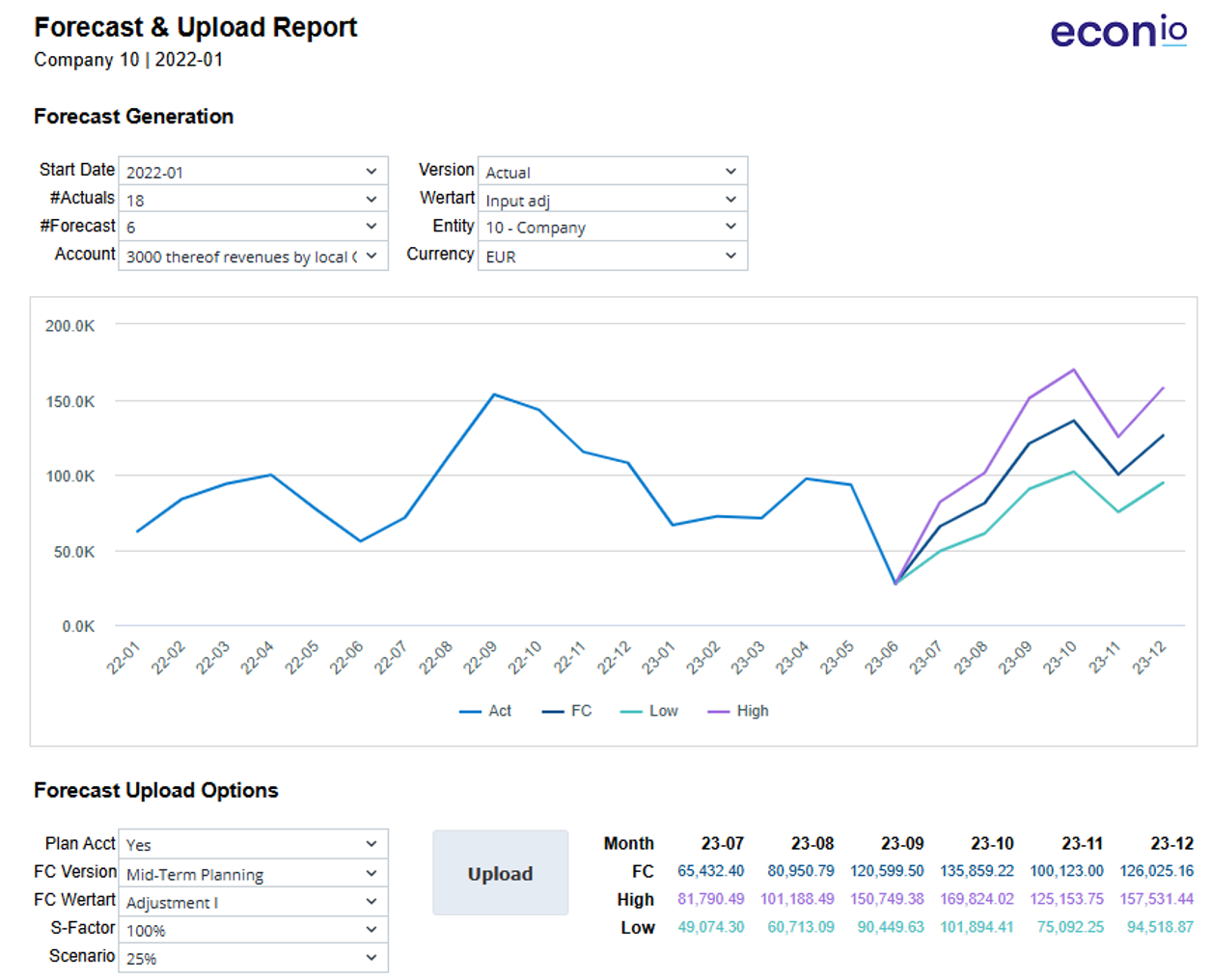
Task: Toggle the FC series in chart legend
Action: pos(568,711)
